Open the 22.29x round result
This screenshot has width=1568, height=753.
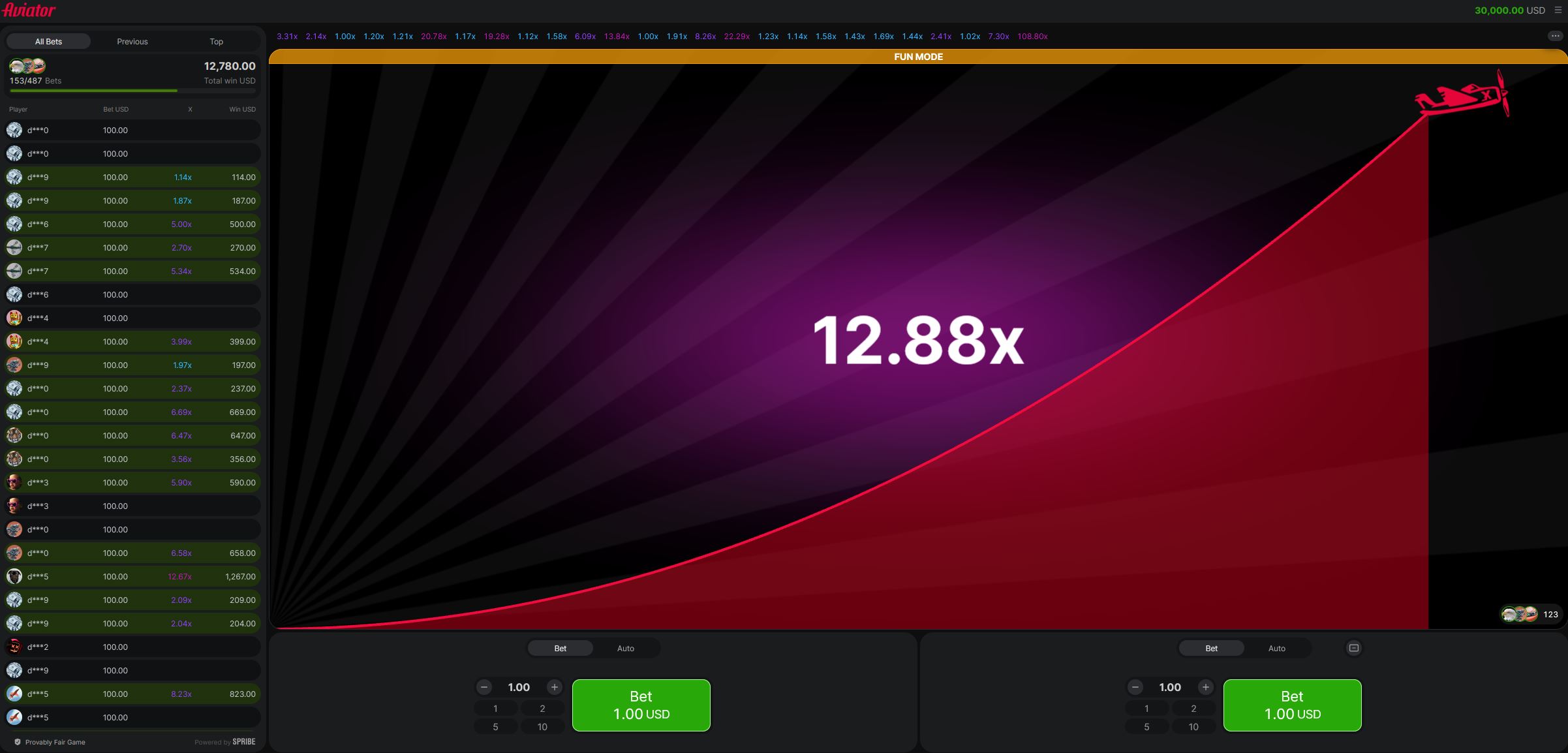tap(737, 37)
